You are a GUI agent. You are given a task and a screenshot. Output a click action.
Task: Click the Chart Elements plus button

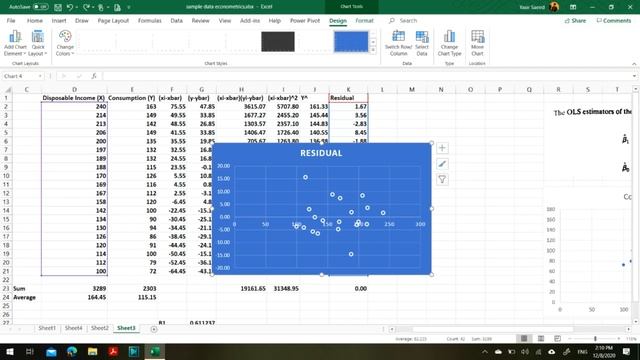click(442, 148)
